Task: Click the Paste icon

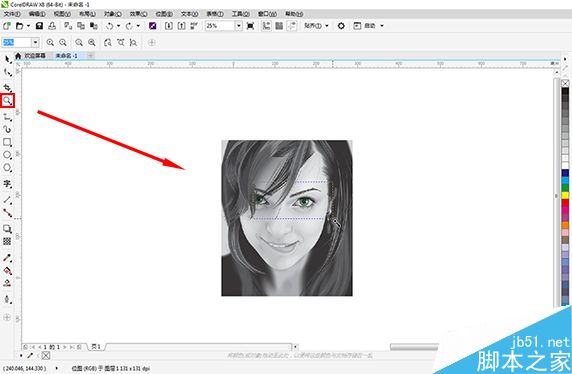Action: (x=94, y=26)
